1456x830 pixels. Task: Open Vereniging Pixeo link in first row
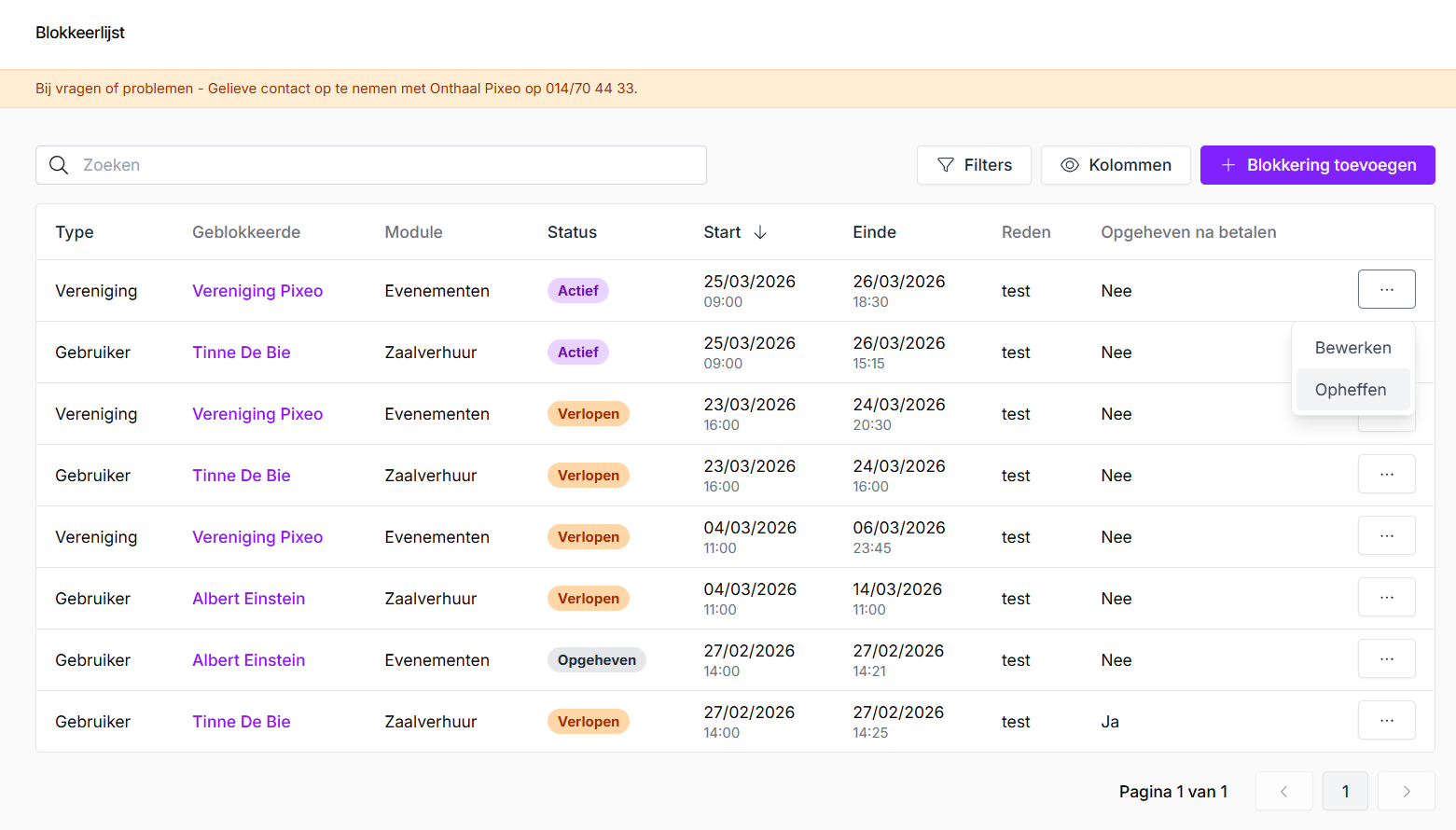[257, 291]
